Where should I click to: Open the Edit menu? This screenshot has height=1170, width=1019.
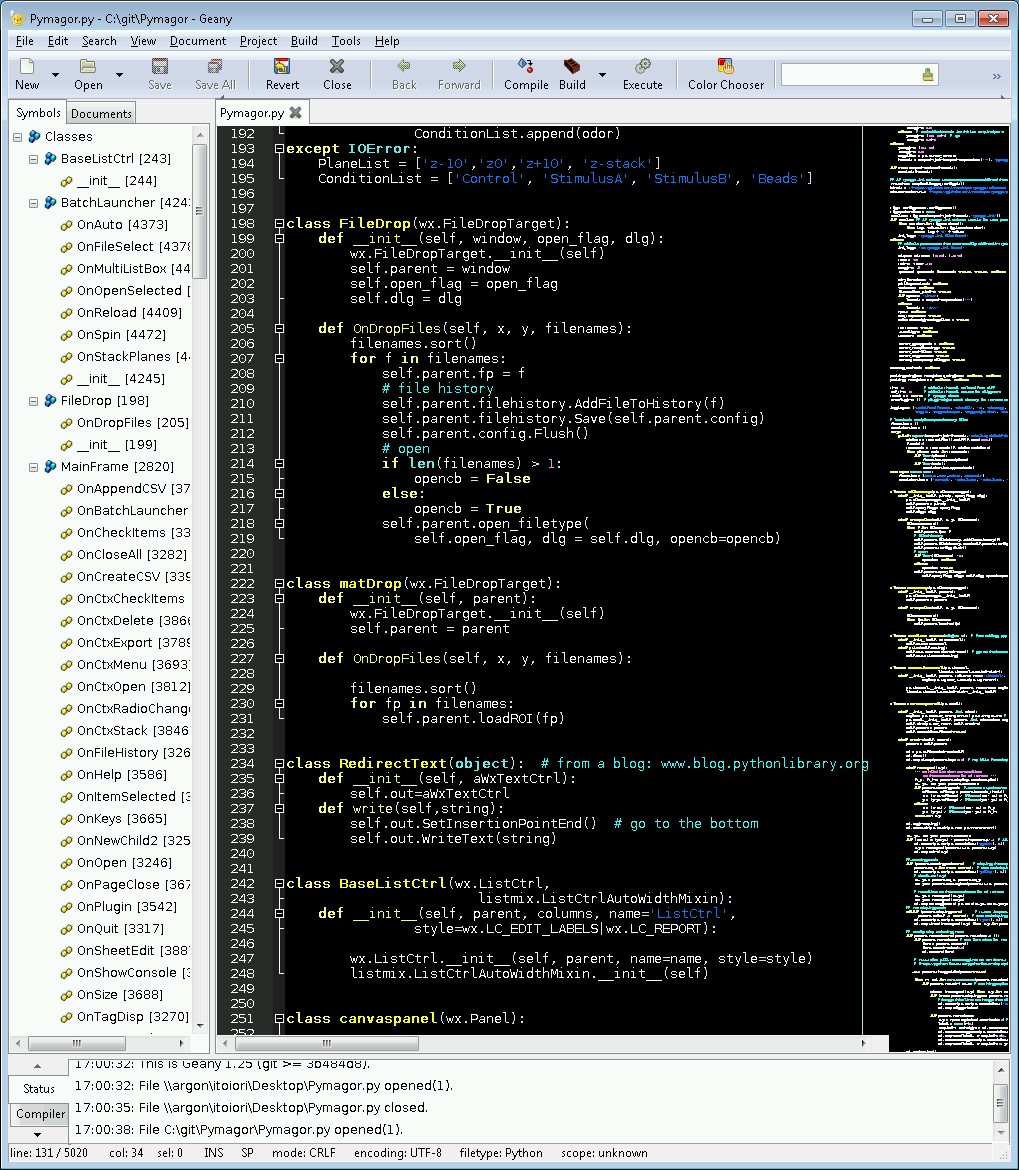coord(57,41)
